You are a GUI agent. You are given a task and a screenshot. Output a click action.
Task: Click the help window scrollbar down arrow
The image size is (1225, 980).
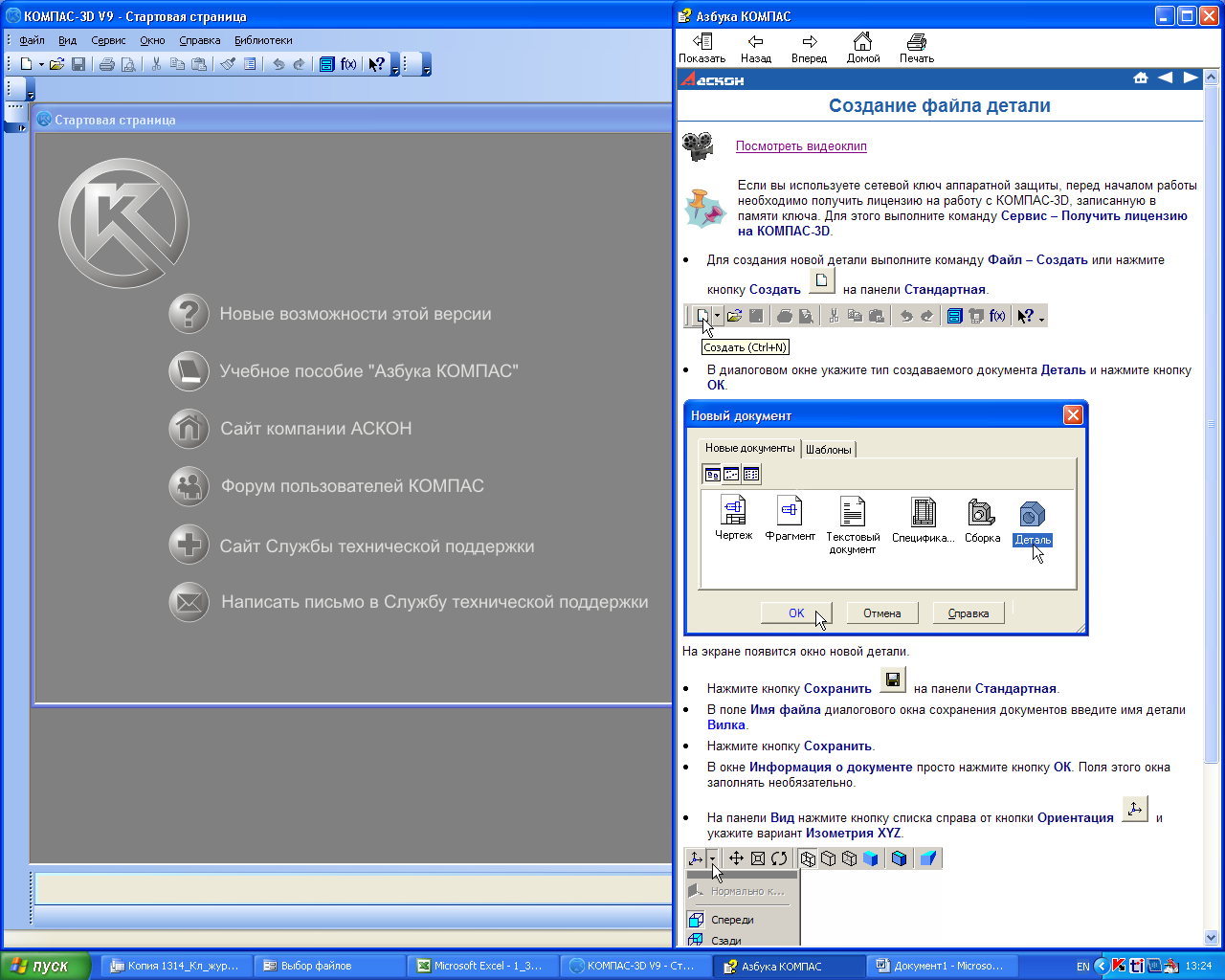pyautogui.click(x=1212, y=938)
